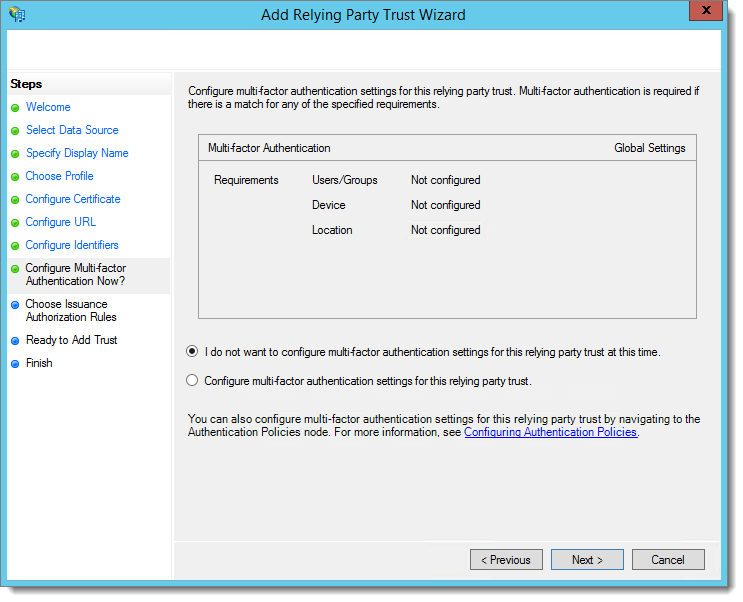Click the Global Settings header label
This screenshot has height=602, width=743.
[x=649, y=148]
